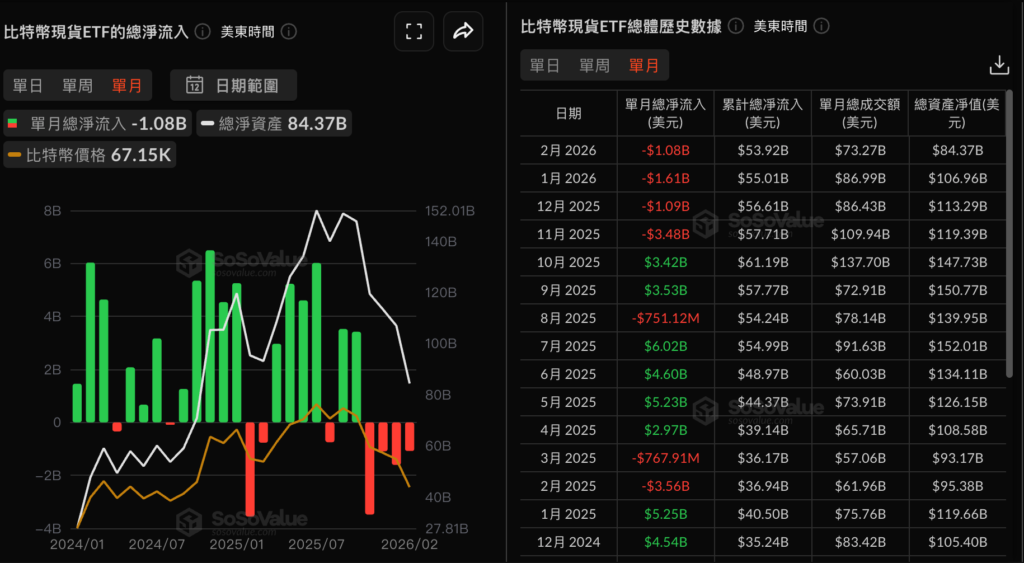Select 單周 tab in history table

coord(594,65)
